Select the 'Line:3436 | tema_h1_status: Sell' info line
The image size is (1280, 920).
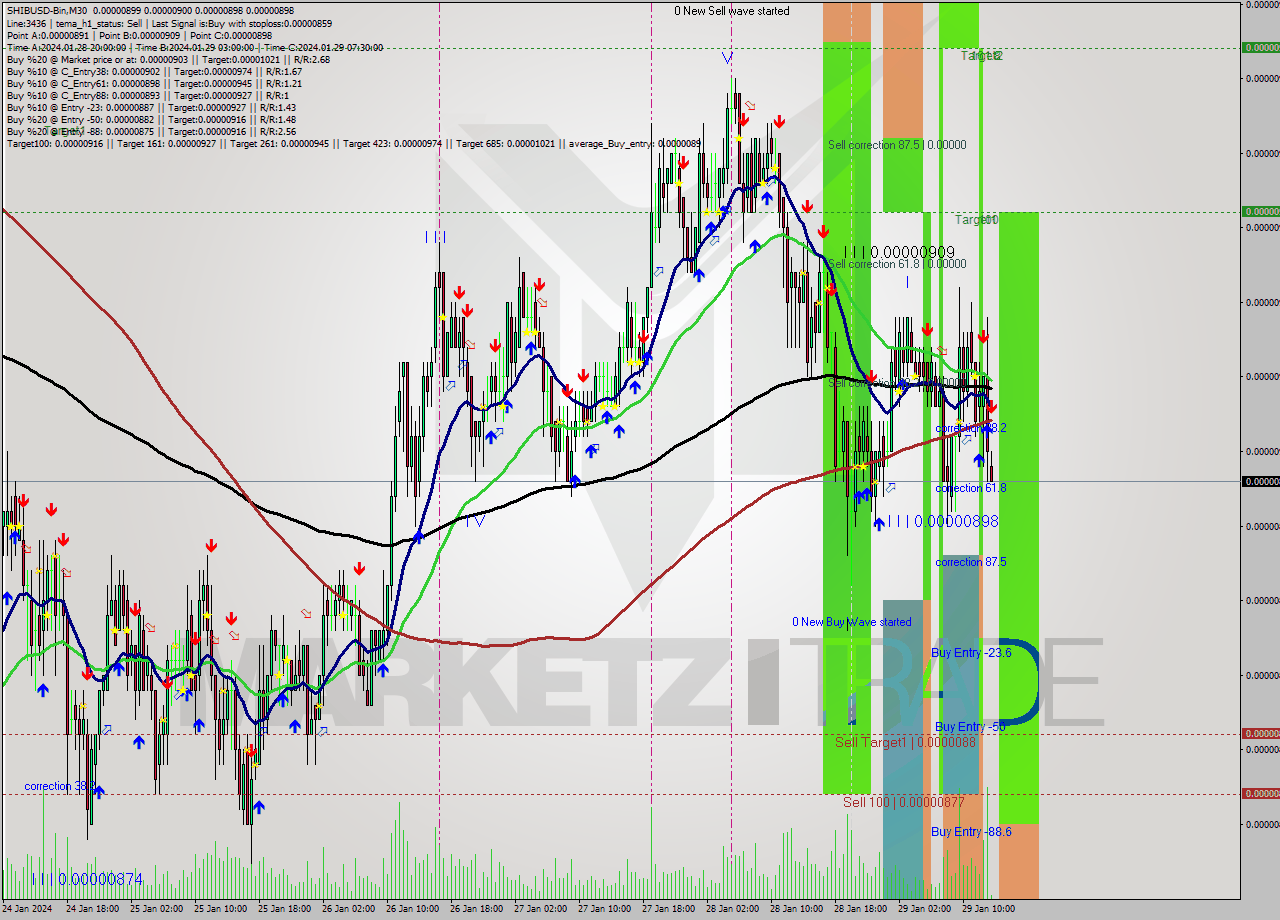click(x=169, y=23)
